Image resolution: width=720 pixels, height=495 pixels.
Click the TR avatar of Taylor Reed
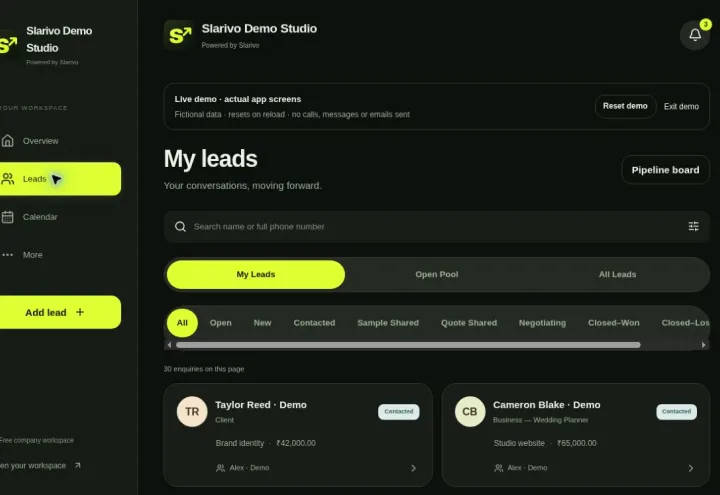(x=192, y=411)
